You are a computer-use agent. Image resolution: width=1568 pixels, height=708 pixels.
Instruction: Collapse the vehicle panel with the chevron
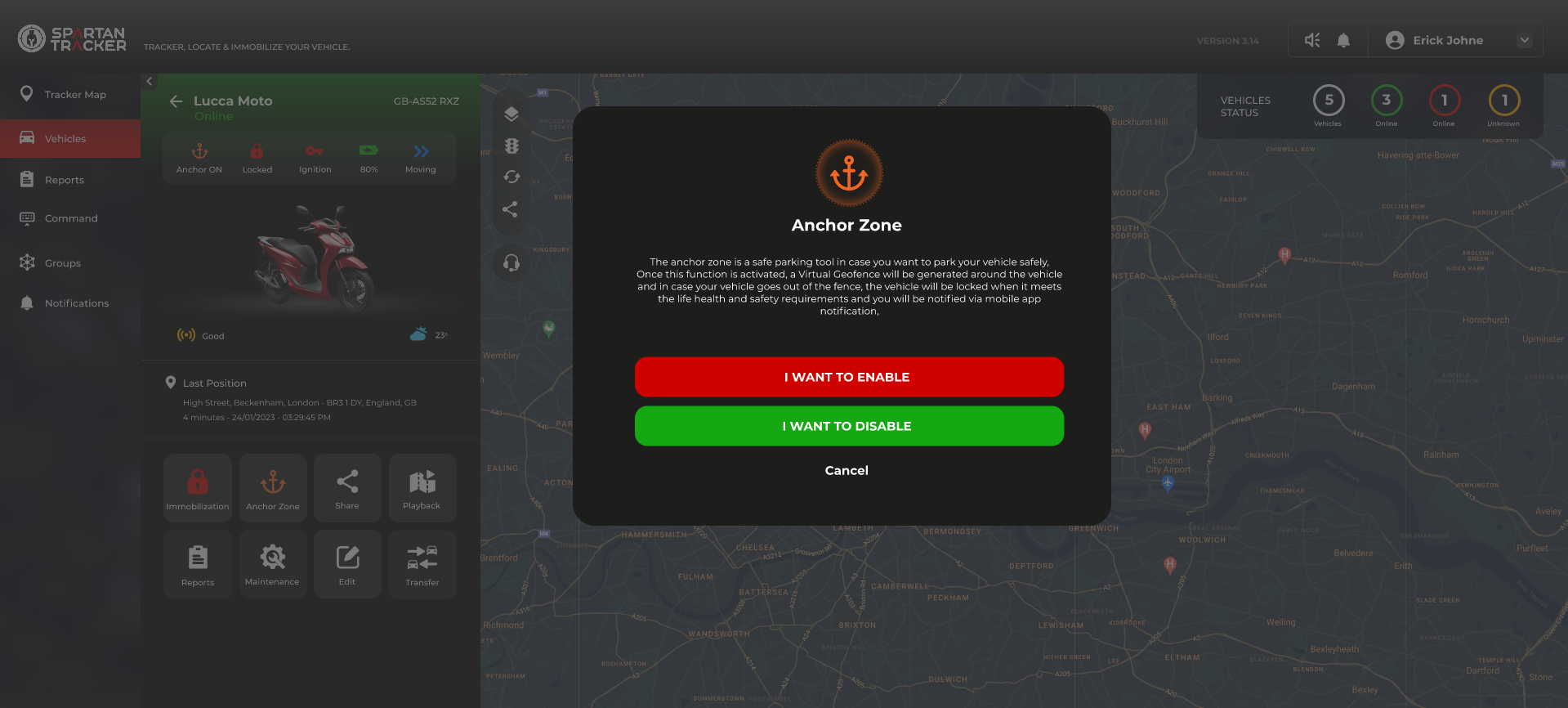click(x=150, y=81)
